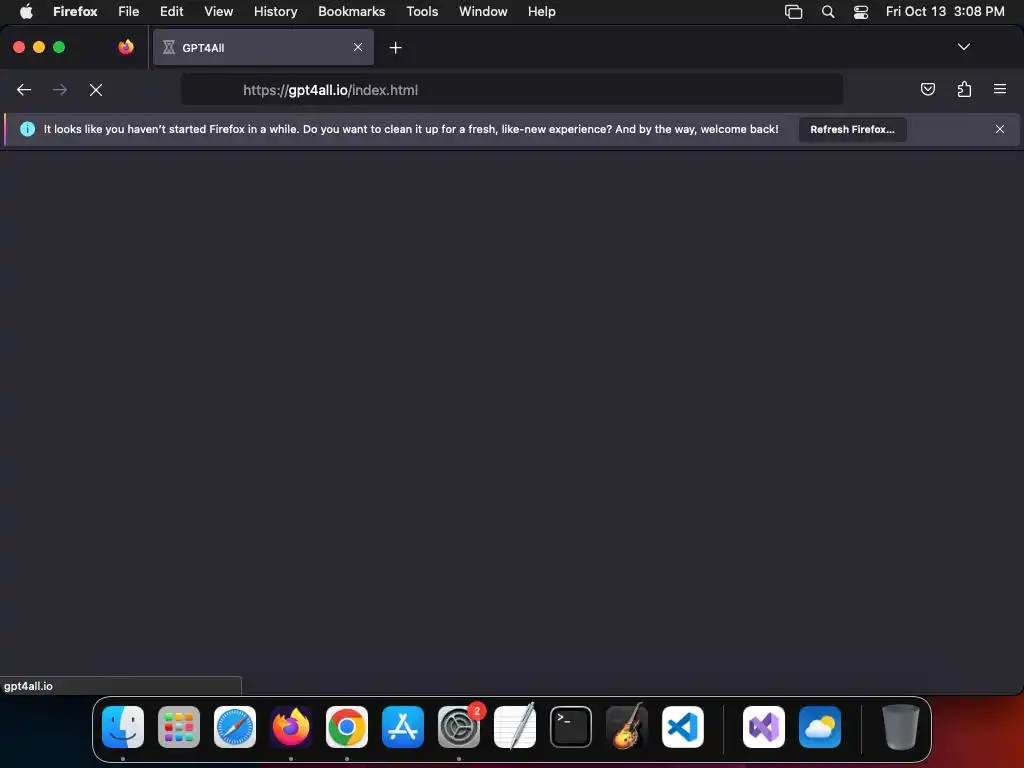Open the Apple menu
Image resolution: width=1024 pixels, height=768 pixels.
(x=26, y=11)
